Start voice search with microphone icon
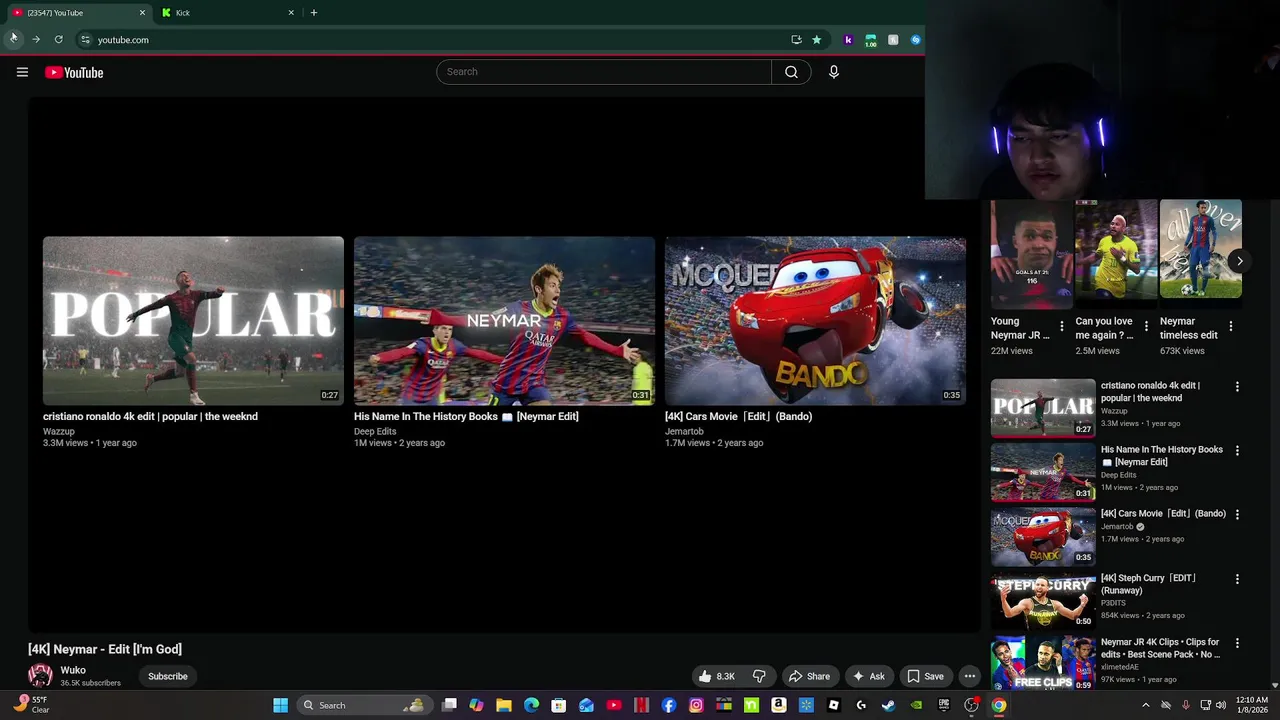The image size is (1280, 720). (833, 72)
